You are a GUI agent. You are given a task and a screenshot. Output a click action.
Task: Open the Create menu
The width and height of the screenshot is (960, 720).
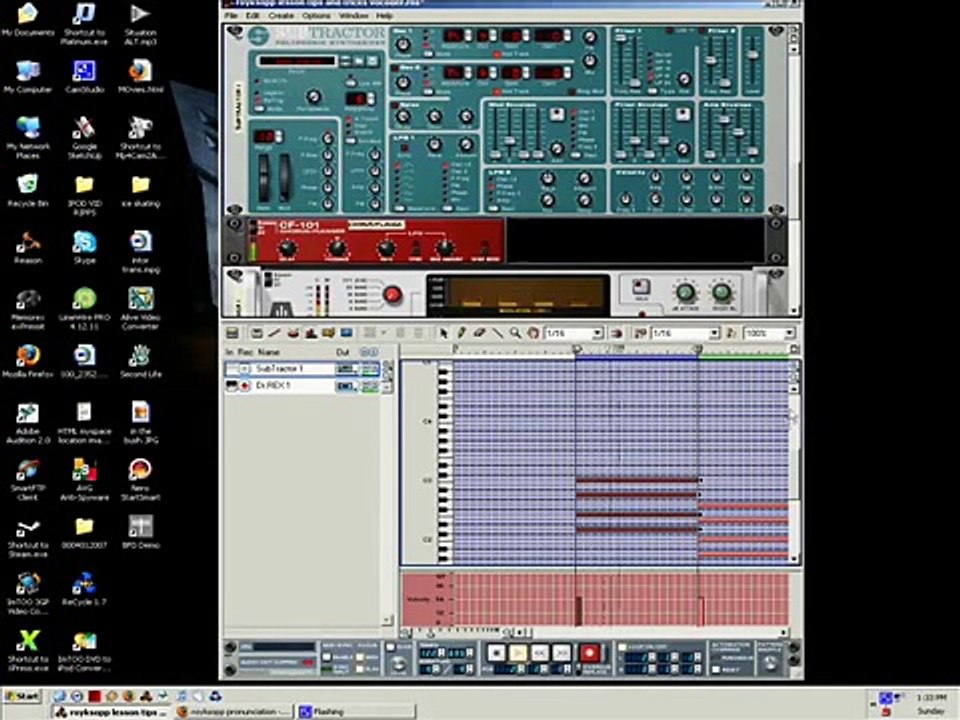coord(280,15)
